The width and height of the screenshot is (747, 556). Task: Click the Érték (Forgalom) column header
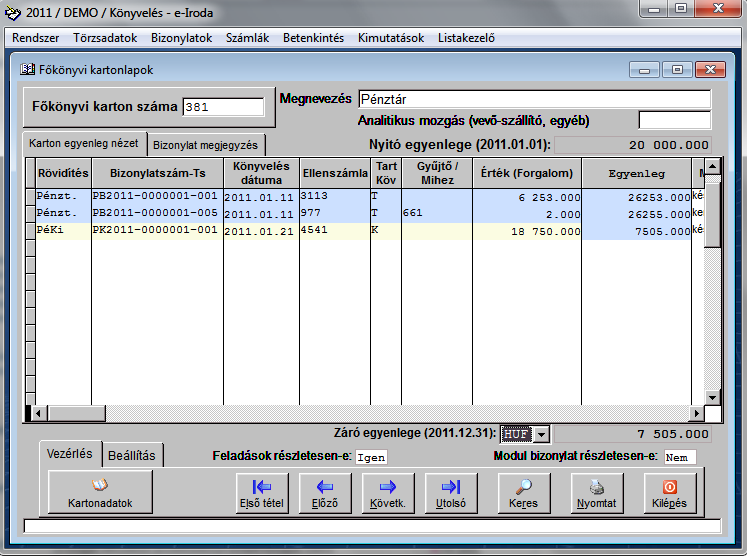[526, 173]
